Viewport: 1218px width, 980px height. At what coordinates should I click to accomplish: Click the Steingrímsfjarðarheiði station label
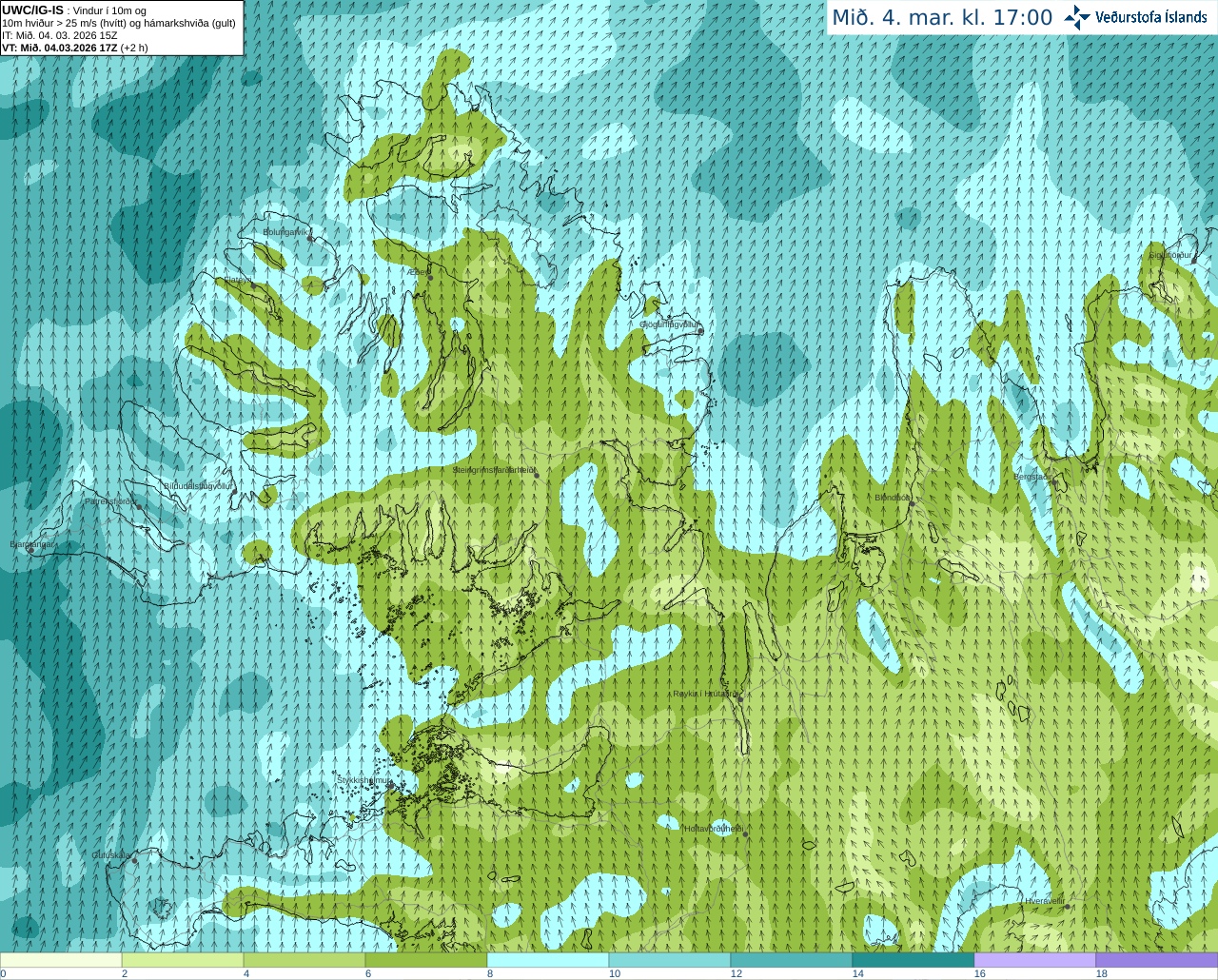coord(493,470)
